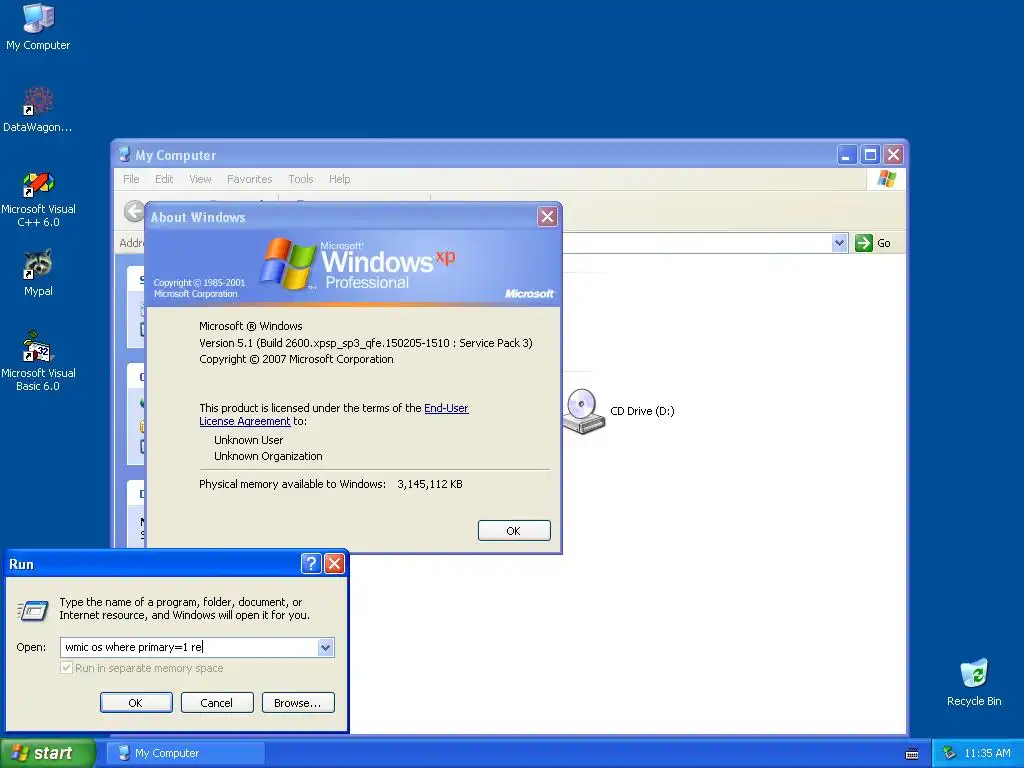Click the Unknown User text
Viewport: 1024px width, 768px height.
248,440
